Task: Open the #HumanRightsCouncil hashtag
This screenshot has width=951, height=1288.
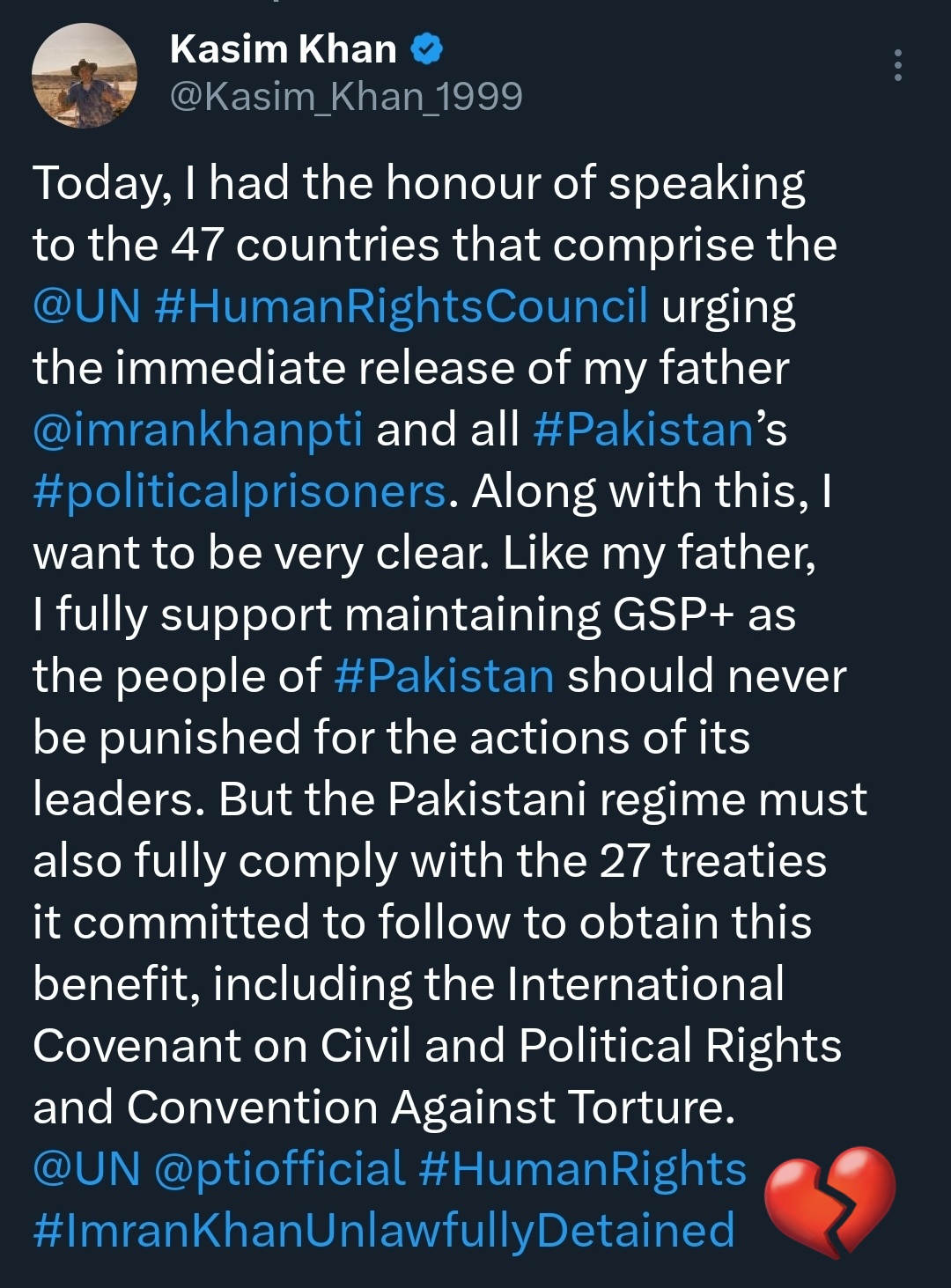Action: (402, 306)
